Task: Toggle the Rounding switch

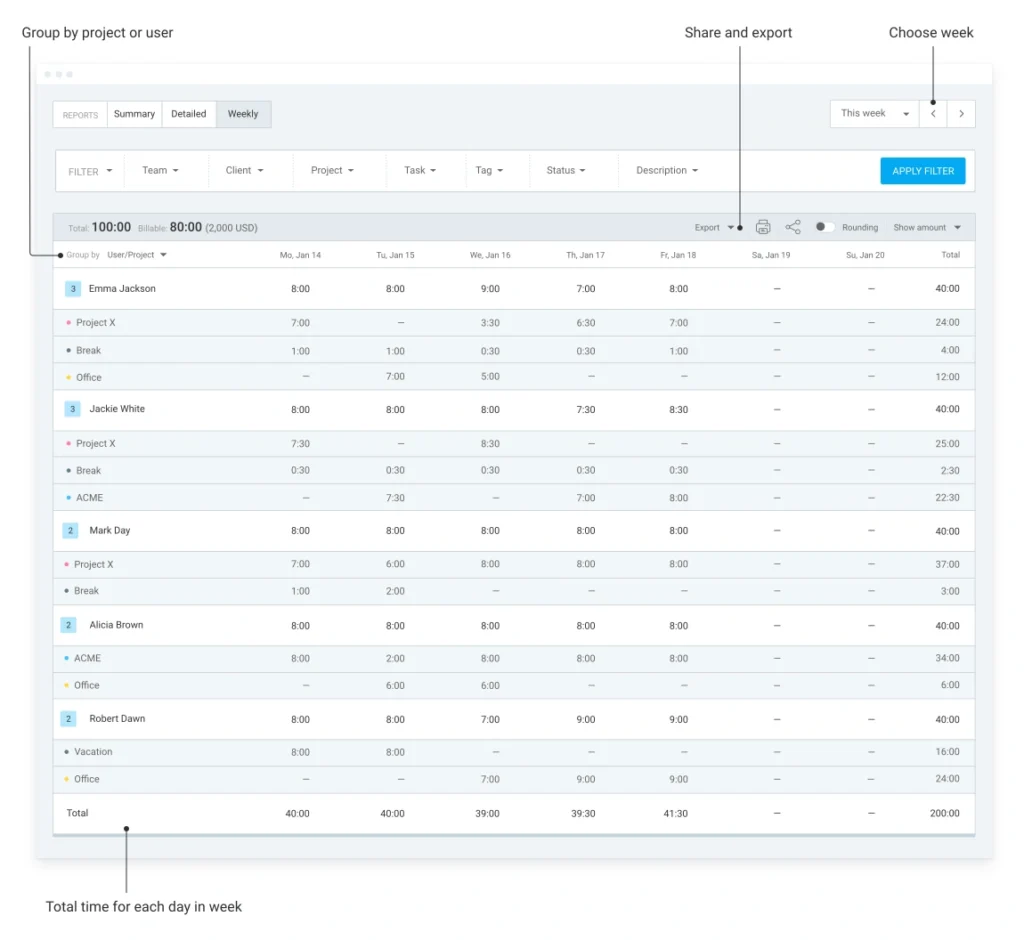Action: pos(824,227)
